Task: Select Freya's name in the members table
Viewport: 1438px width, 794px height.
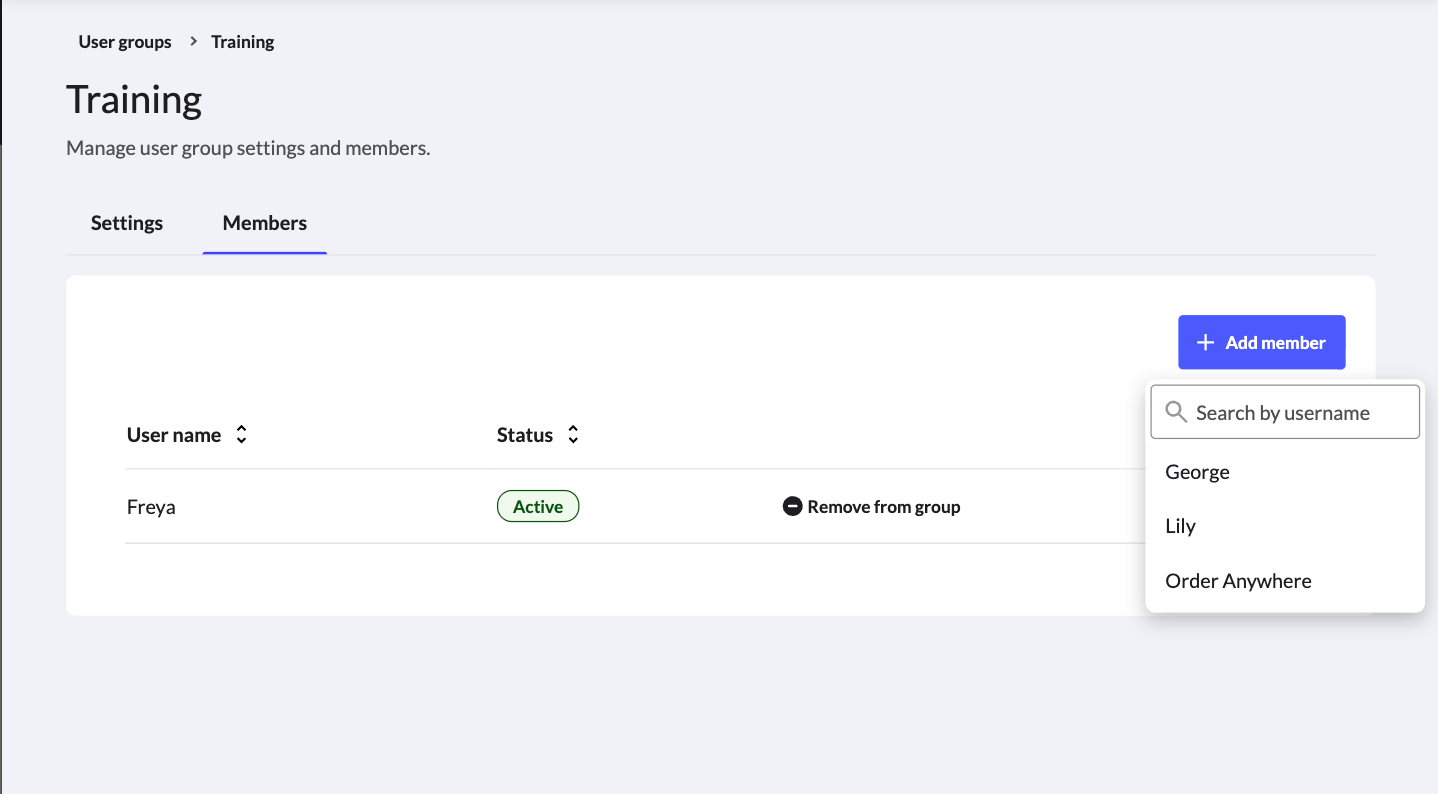Action: tap(151, 506)
